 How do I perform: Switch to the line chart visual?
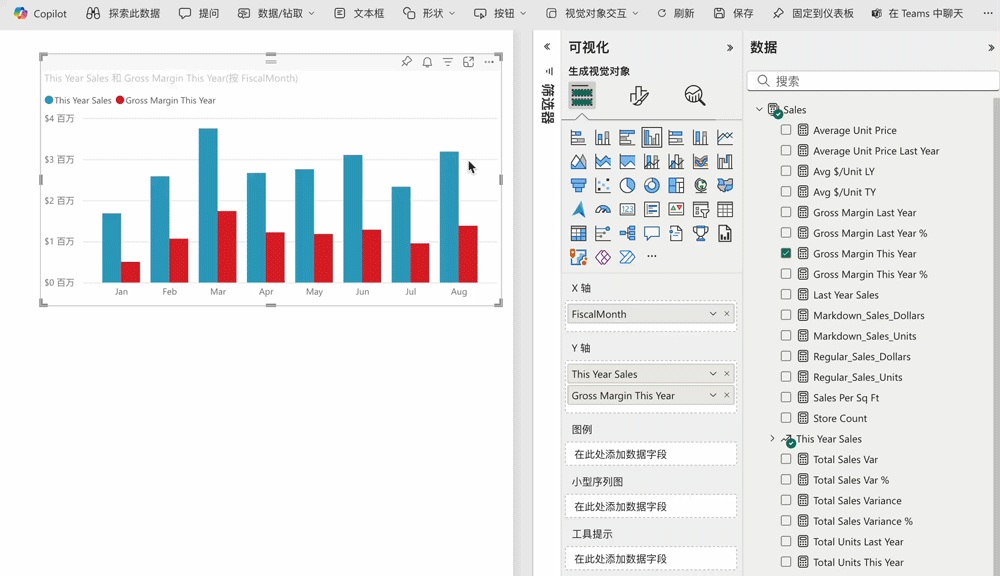click(x=725, y=138)
